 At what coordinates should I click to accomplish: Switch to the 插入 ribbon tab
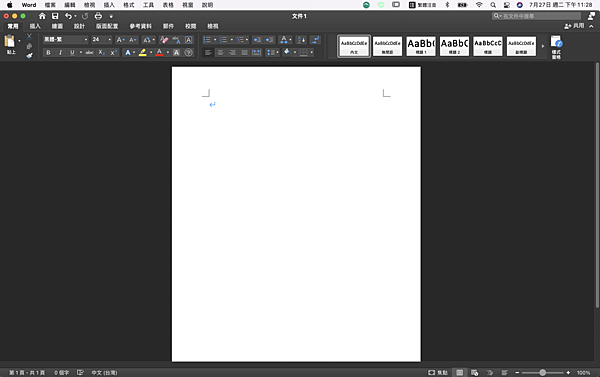pos(35,26)
